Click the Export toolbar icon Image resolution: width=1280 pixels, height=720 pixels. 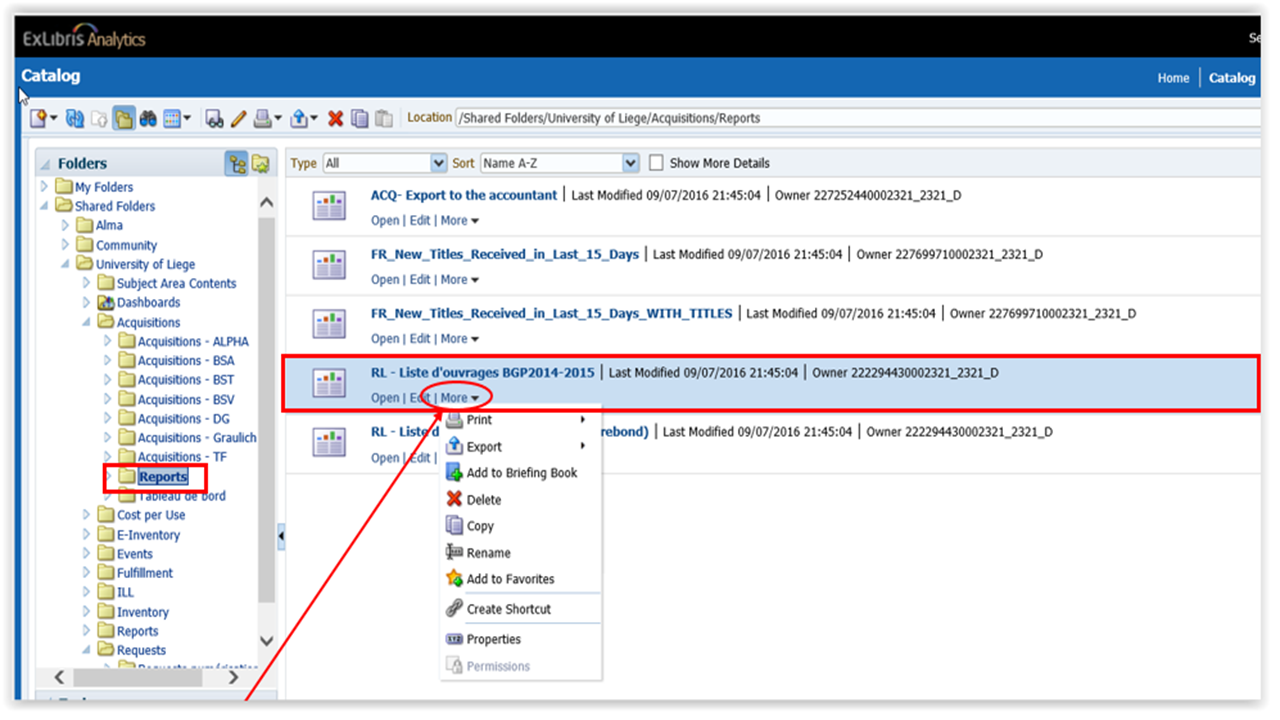[298, 118]
